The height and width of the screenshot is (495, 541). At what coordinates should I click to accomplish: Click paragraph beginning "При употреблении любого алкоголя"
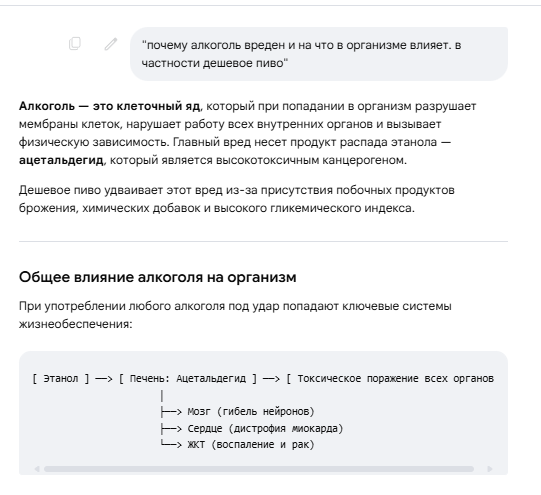pos(235,315)
